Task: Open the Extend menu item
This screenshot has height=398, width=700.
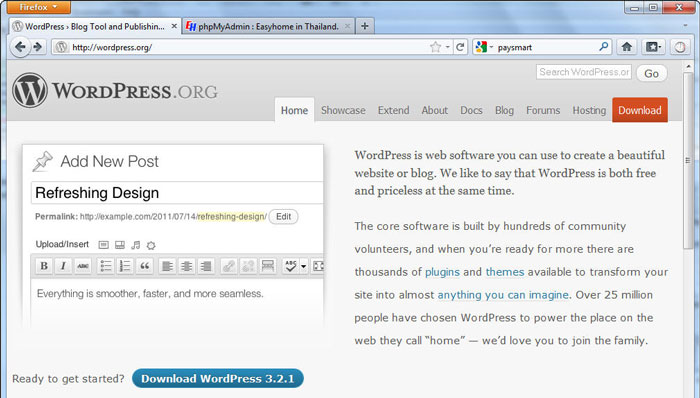Action: [393, 110]
